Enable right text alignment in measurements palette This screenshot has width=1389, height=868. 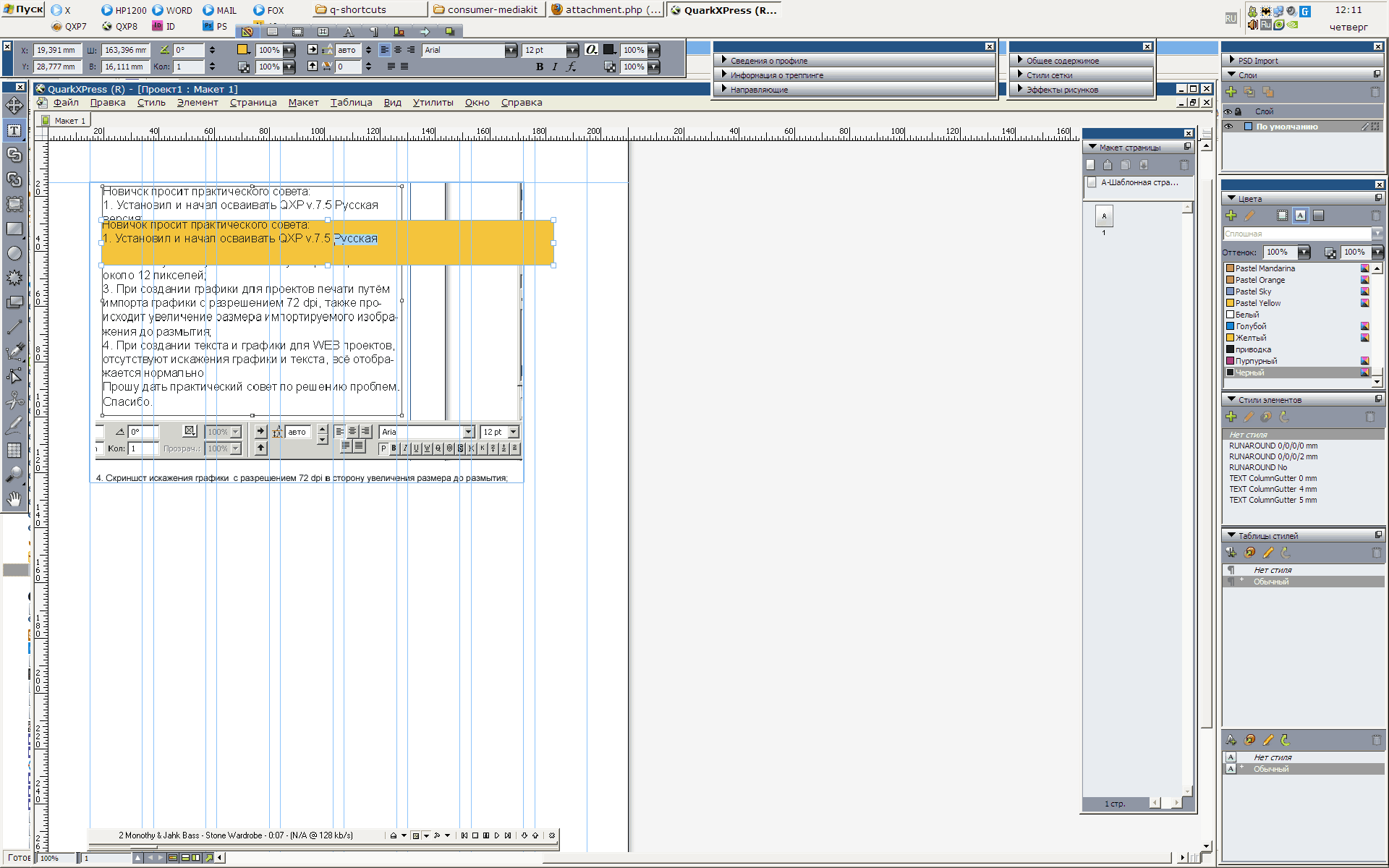[x=411, y=50]
